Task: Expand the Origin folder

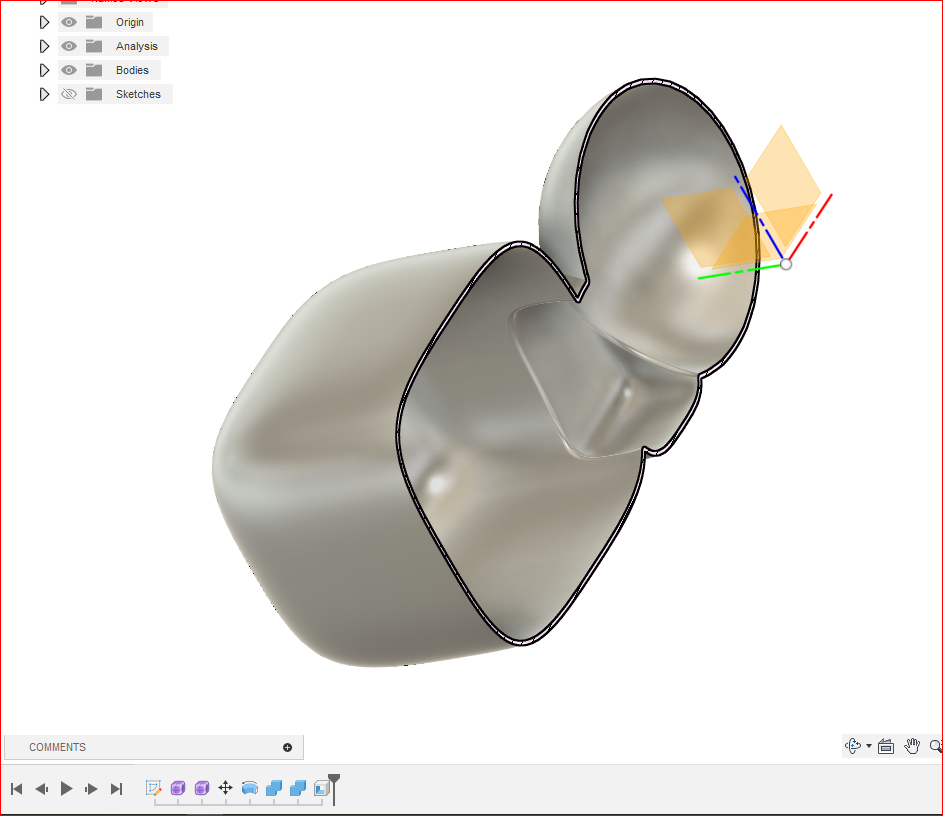Action: coord(44,22)
